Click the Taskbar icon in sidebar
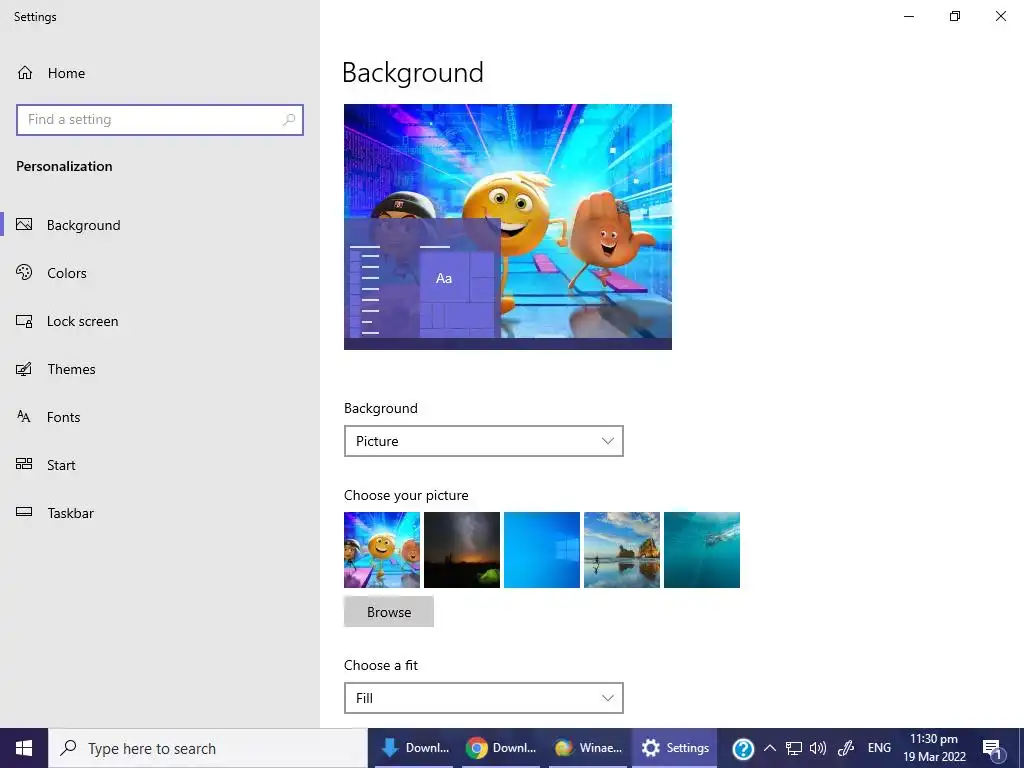1024x768 pixels. (24, 513)
